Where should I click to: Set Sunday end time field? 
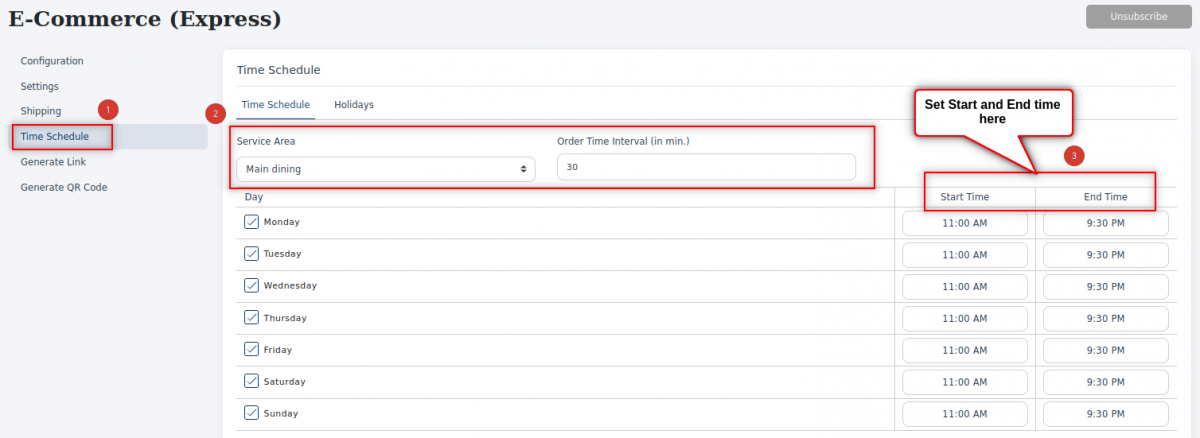[1106, 414]
